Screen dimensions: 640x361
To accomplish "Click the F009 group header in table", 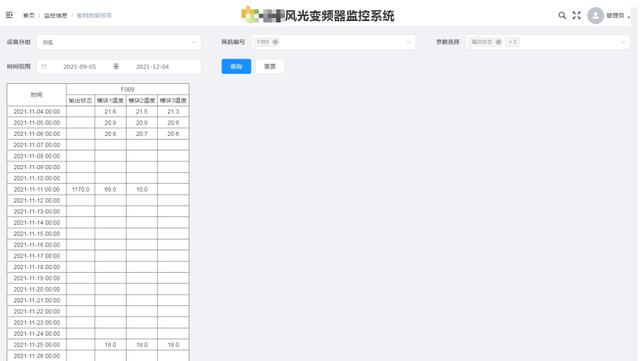I will tap(128, 89).
